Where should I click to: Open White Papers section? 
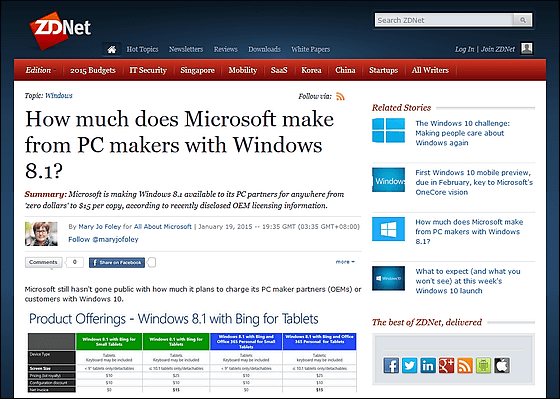tap(310, 49)
